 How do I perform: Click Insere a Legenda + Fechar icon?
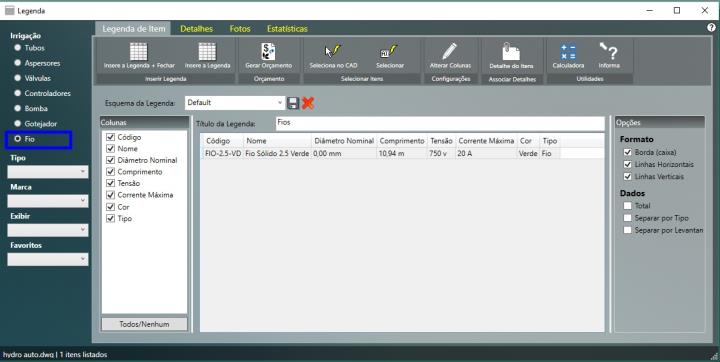tap(139, 51)
